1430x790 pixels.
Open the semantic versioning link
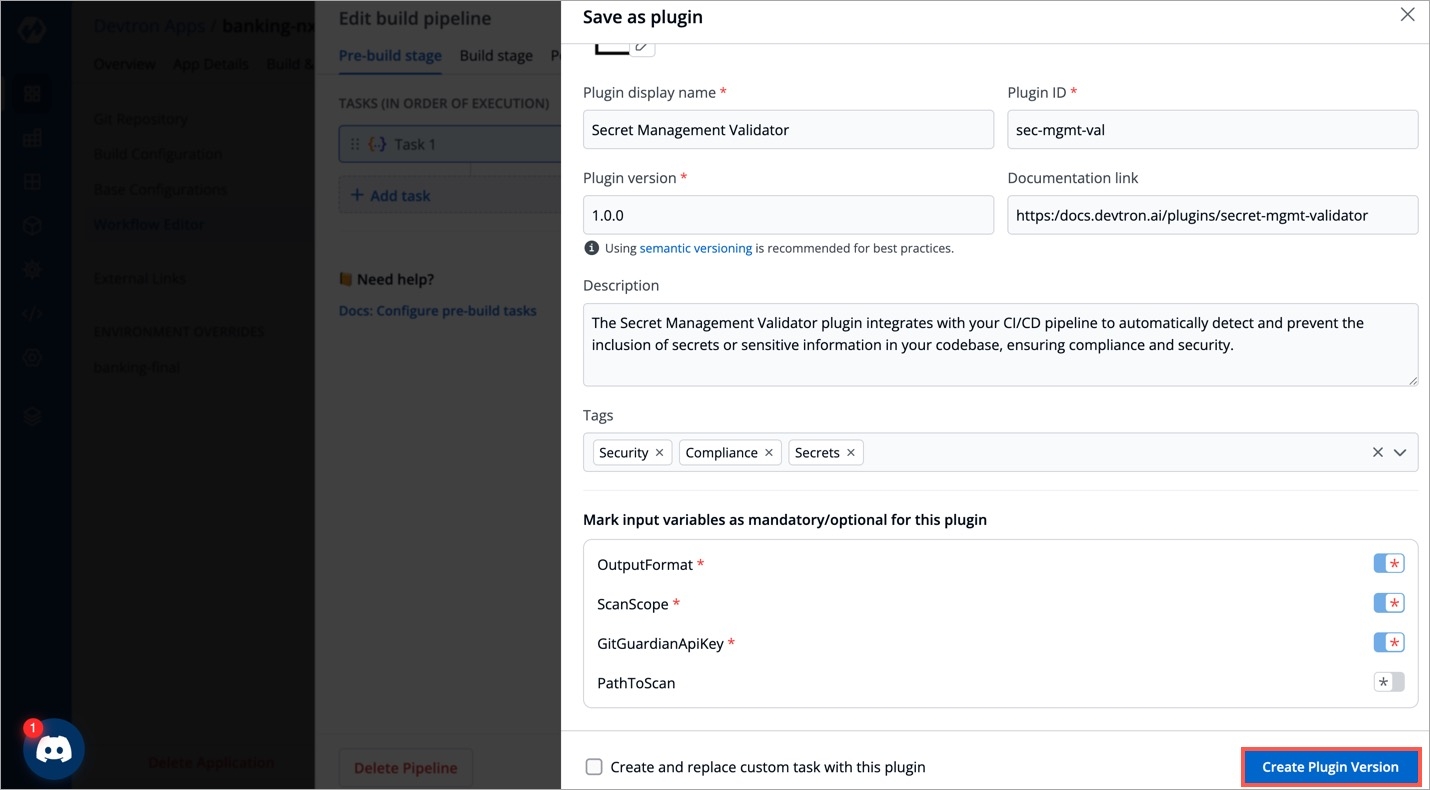click(695, 248)
